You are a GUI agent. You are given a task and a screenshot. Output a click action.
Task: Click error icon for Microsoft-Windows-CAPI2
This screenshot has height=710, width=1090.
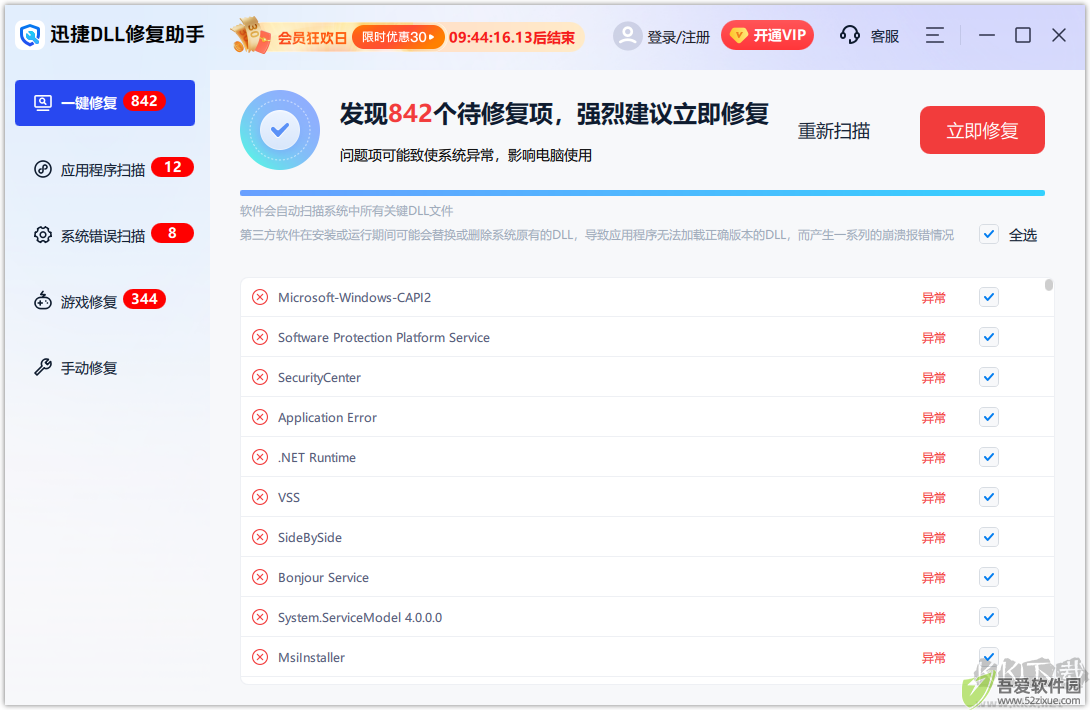260,298
